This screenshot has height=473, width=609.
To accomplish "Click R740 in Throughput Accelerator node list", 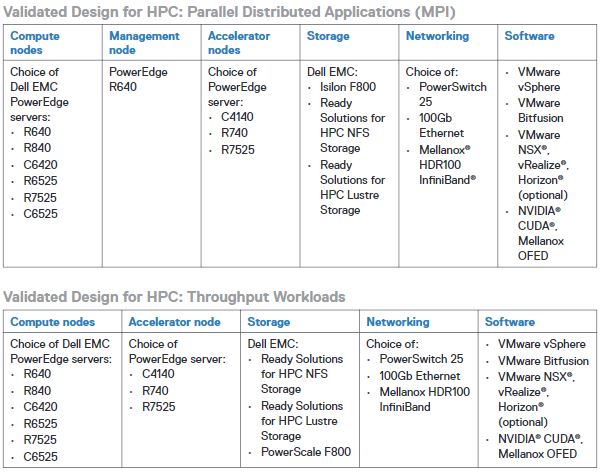I will tap(155, 390).
